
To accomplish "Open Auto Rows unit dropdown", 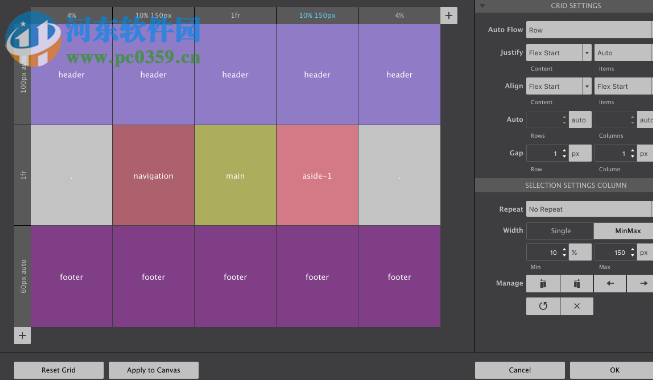I will pos(580,120).
